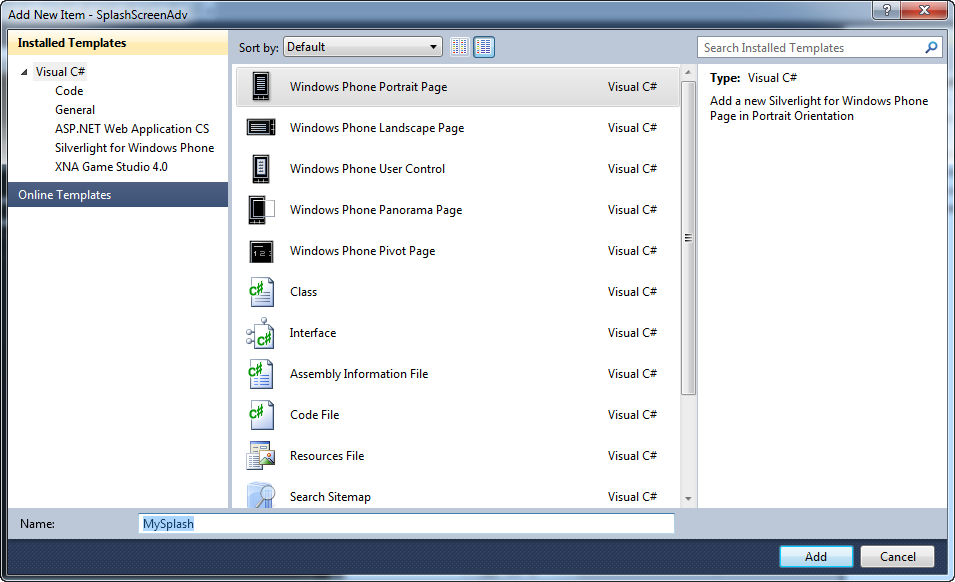Viewport: 955px width, 582px height.
Task: Choose the Windows Phone Panorama Page icon
Action: tap(261, 209)
